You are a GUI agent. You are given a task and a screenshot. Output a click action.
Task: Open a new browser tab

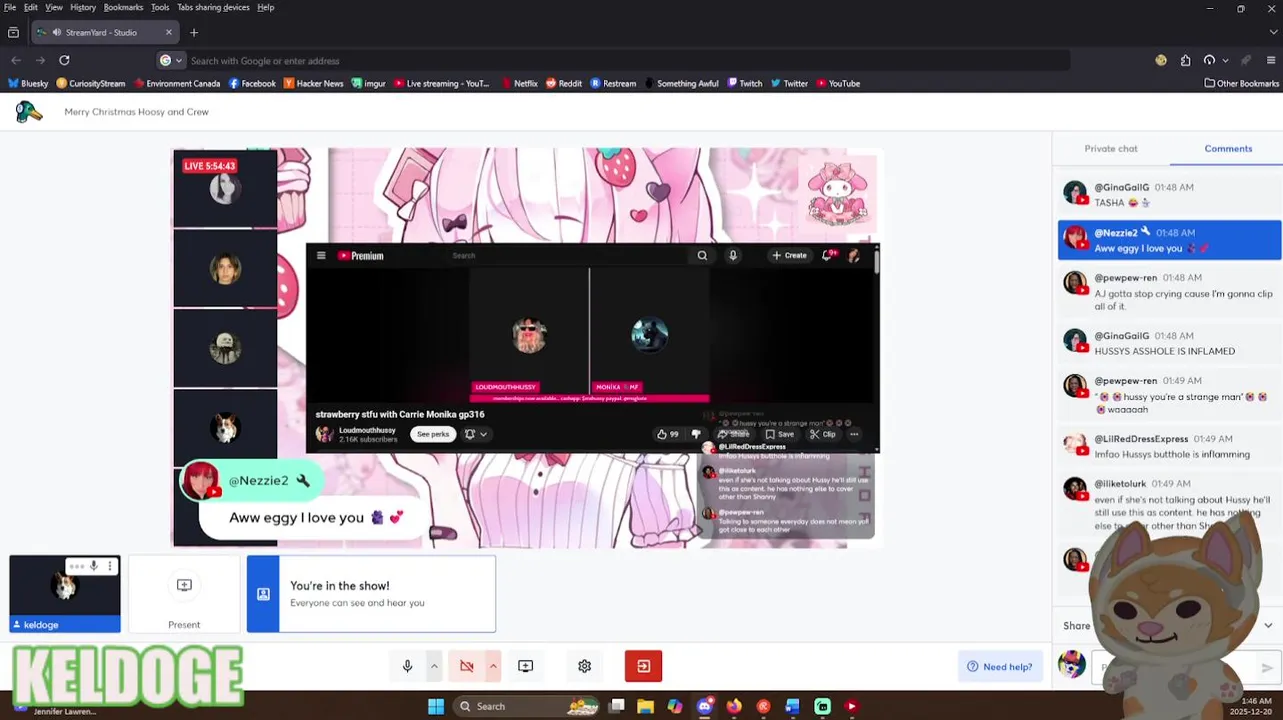click(194, 32)
